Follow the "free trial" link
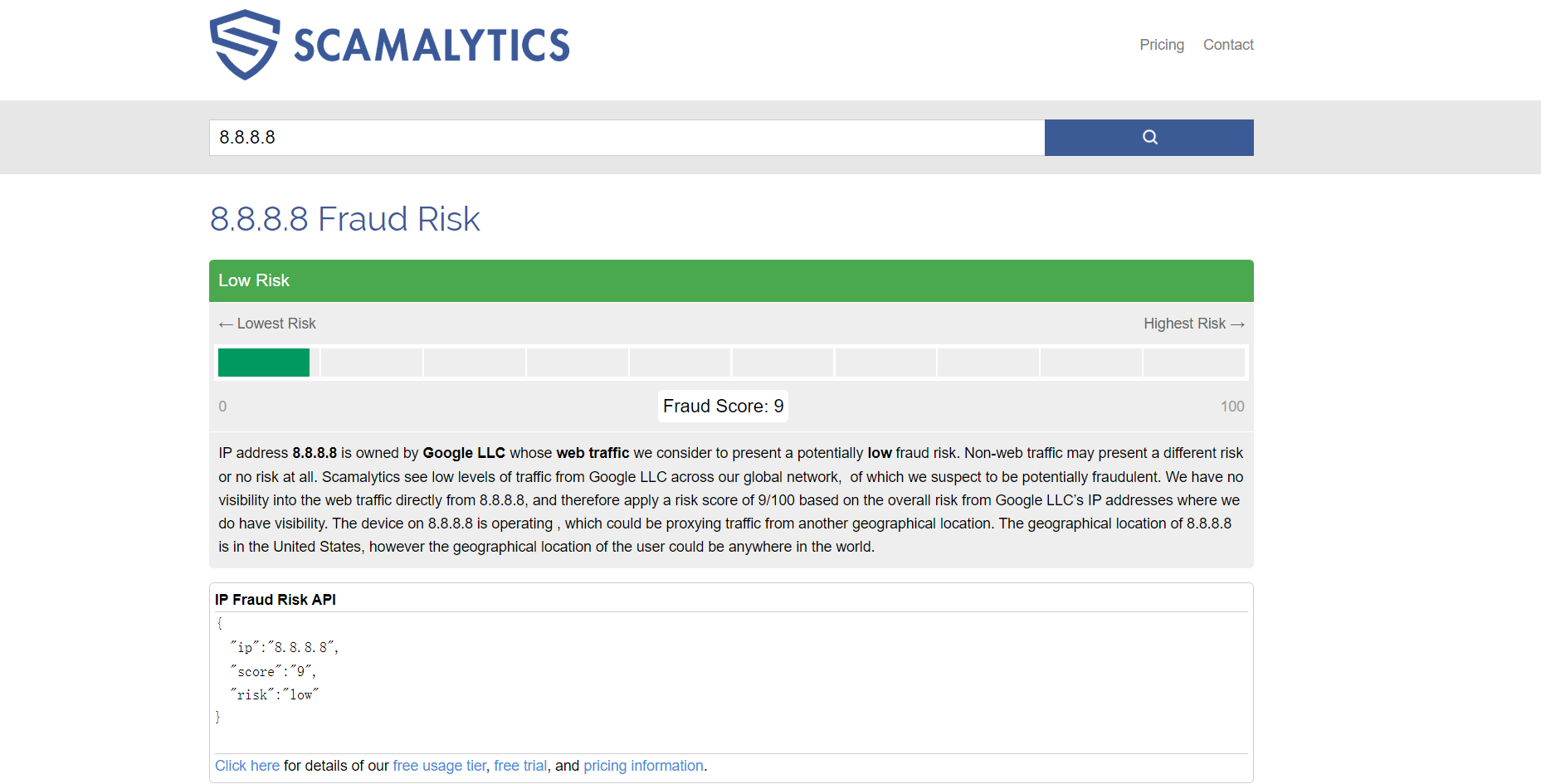The width and height of the screenshot is (1541, 784). pyautogui.click(x=520, y=766)
